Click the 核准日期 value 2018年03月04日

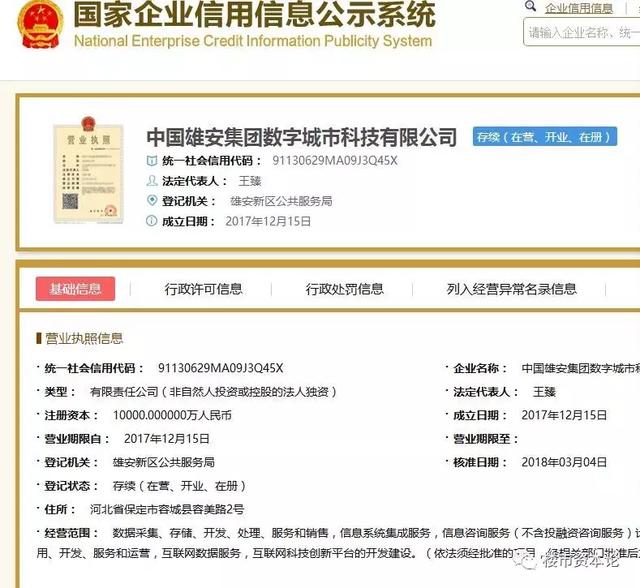pyautogui.click(x=564, y=462)
